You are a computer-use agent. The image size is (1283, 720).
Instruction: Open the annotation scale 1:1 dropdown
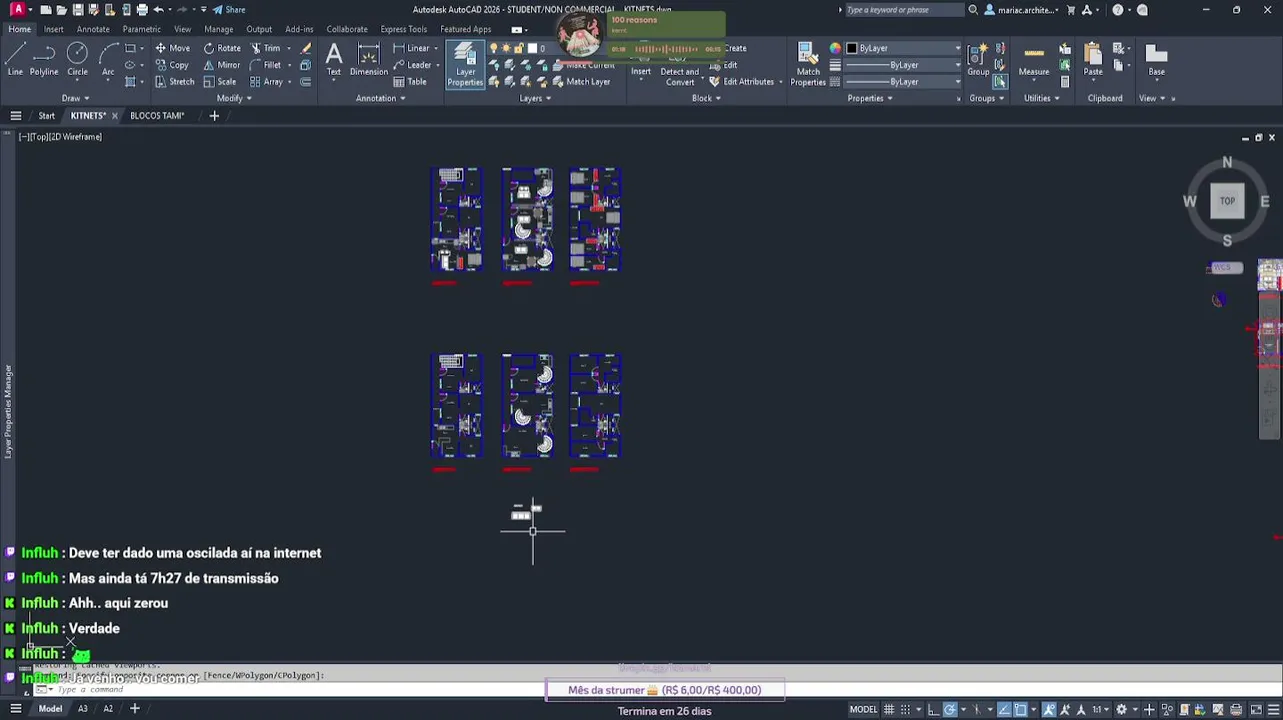[x=1100, y=709]
